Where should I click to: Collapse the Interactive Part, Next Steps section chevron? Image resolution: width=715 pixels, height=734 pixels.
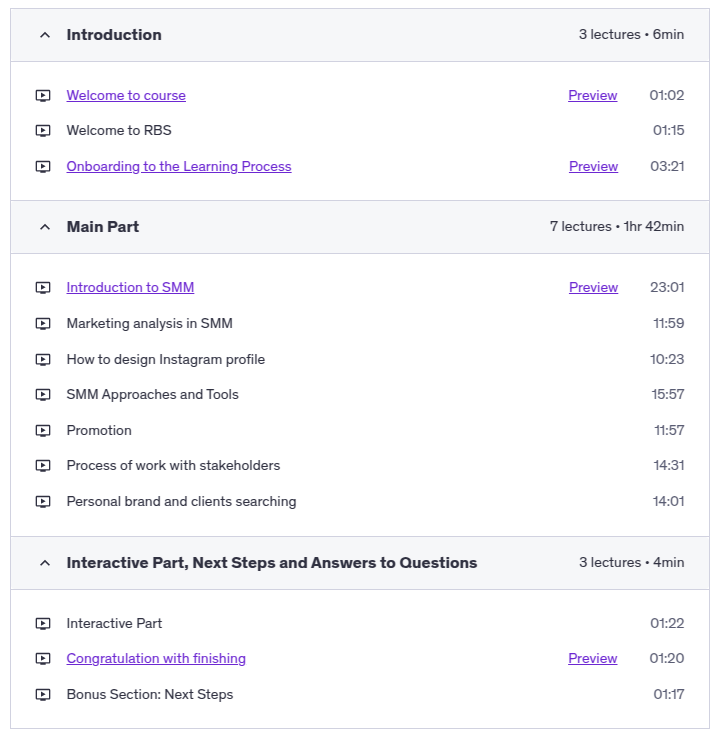pos(44,563)
